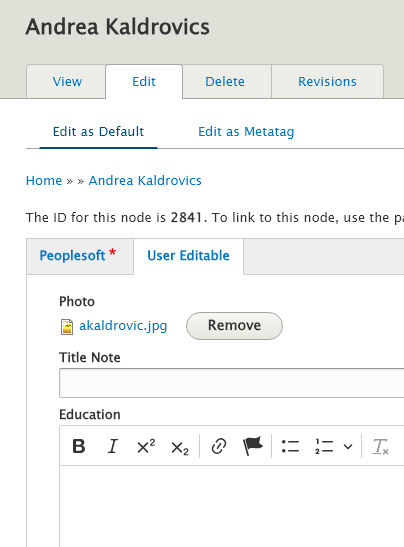Open the Delete tab
The height and width of the screenshot is (547, 404).
[x=227, y=82]
